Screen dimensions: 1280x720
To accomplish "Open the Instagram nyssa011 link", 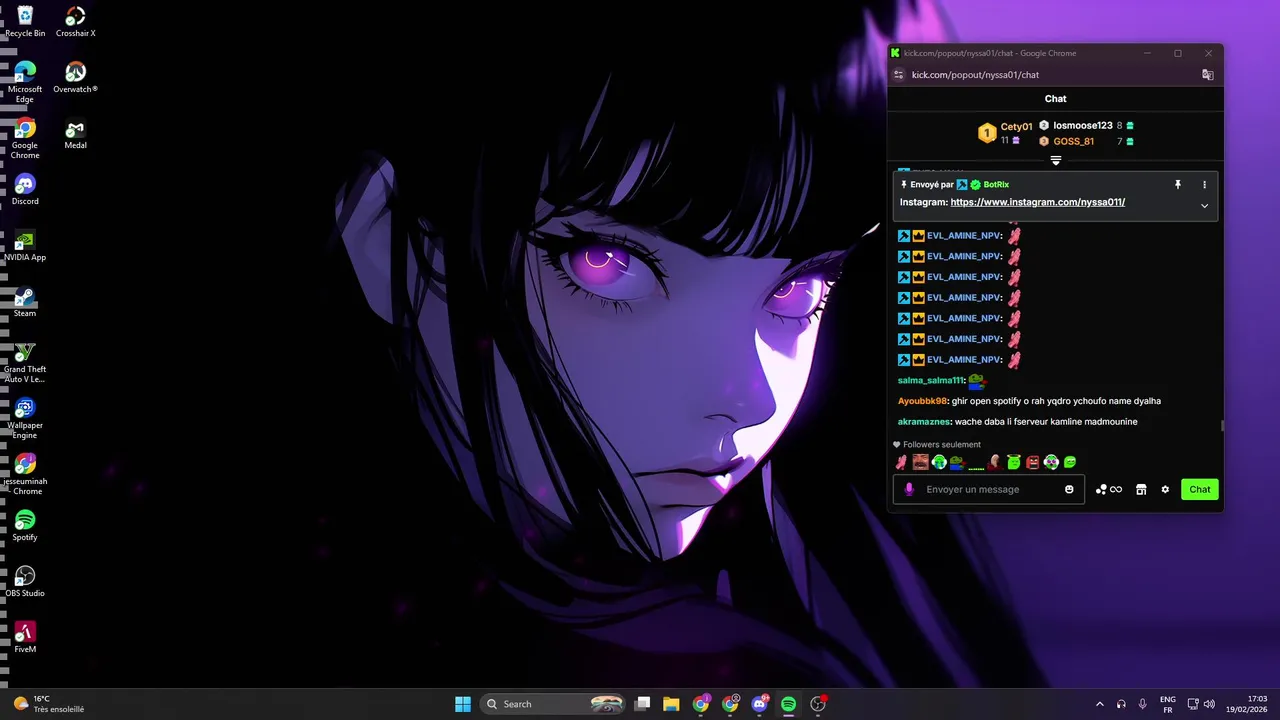I will 1038,202.
